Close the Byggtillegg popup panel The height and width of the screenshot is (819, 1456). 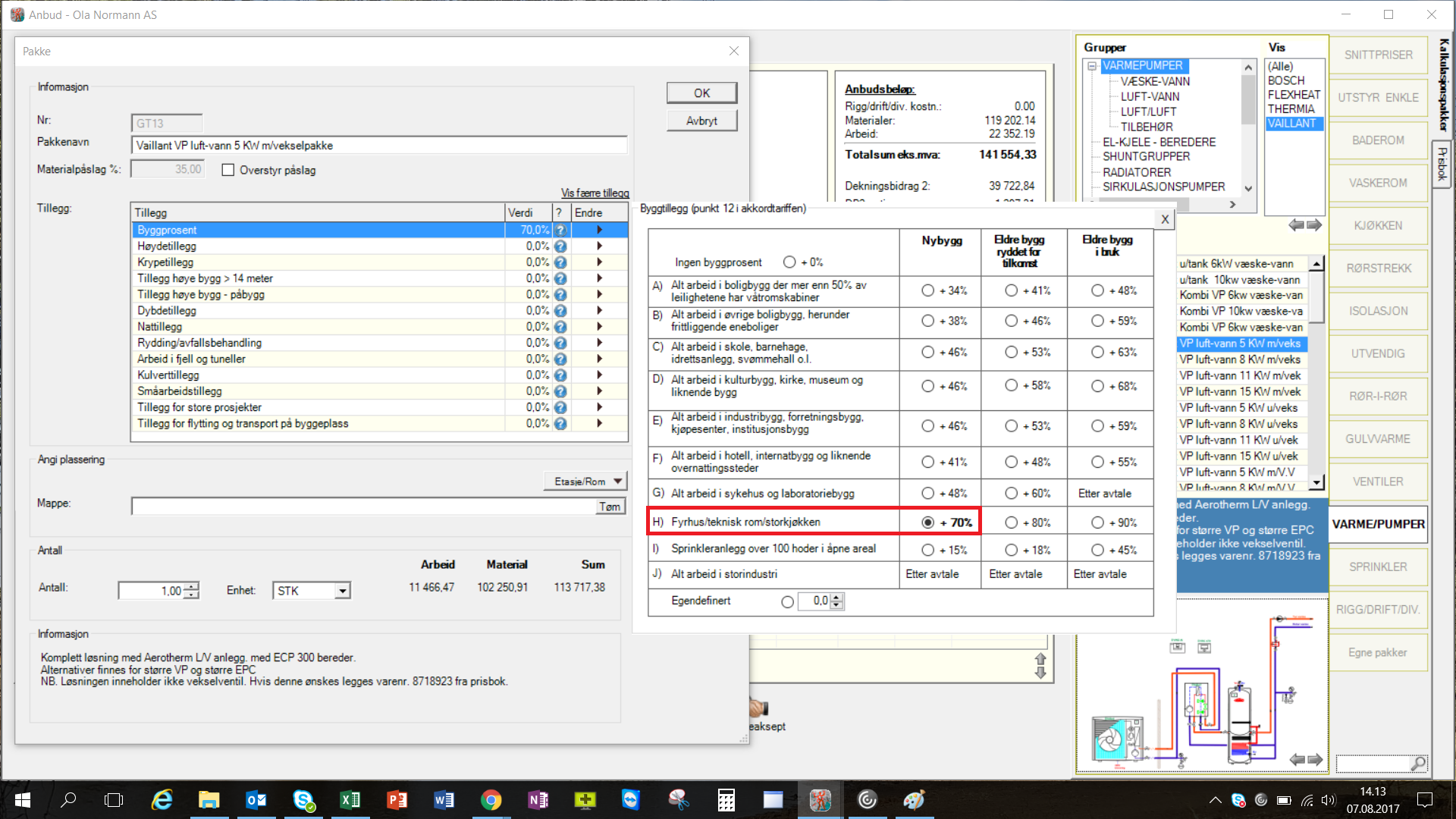1165,220
